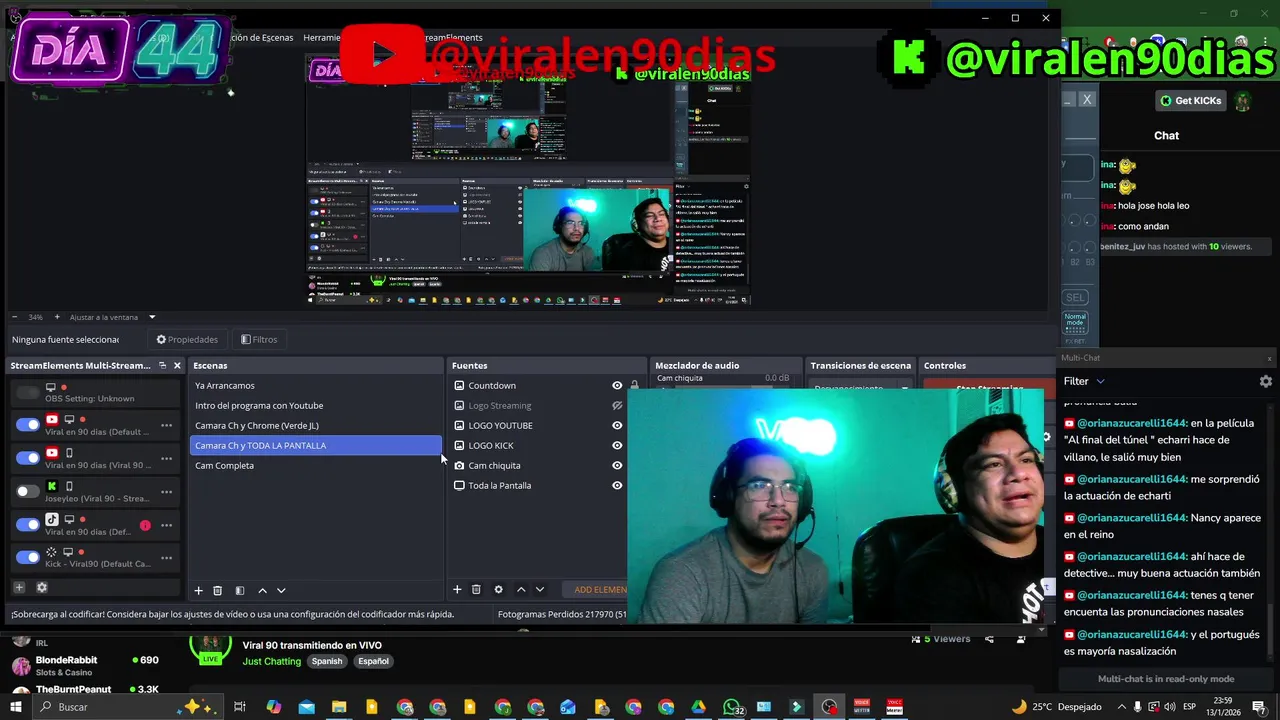Screen dimensions: 1280x720
Task: Click the Just Chatting category link
Action: (x=272, y=661)
